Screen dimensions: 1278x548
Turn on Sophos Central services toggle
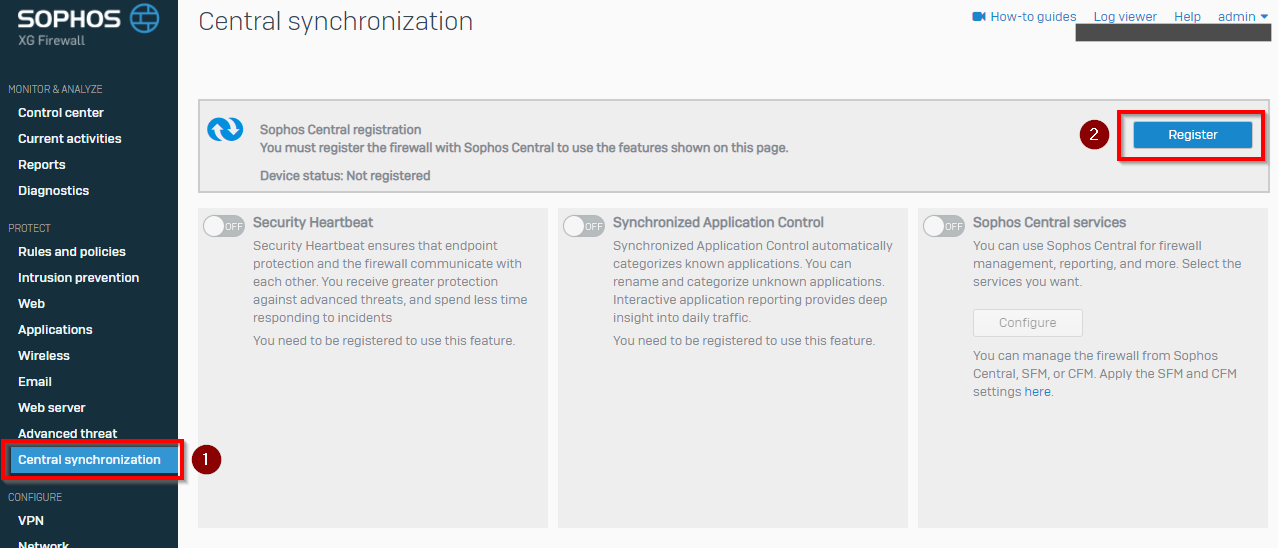[x=944, y=226]
